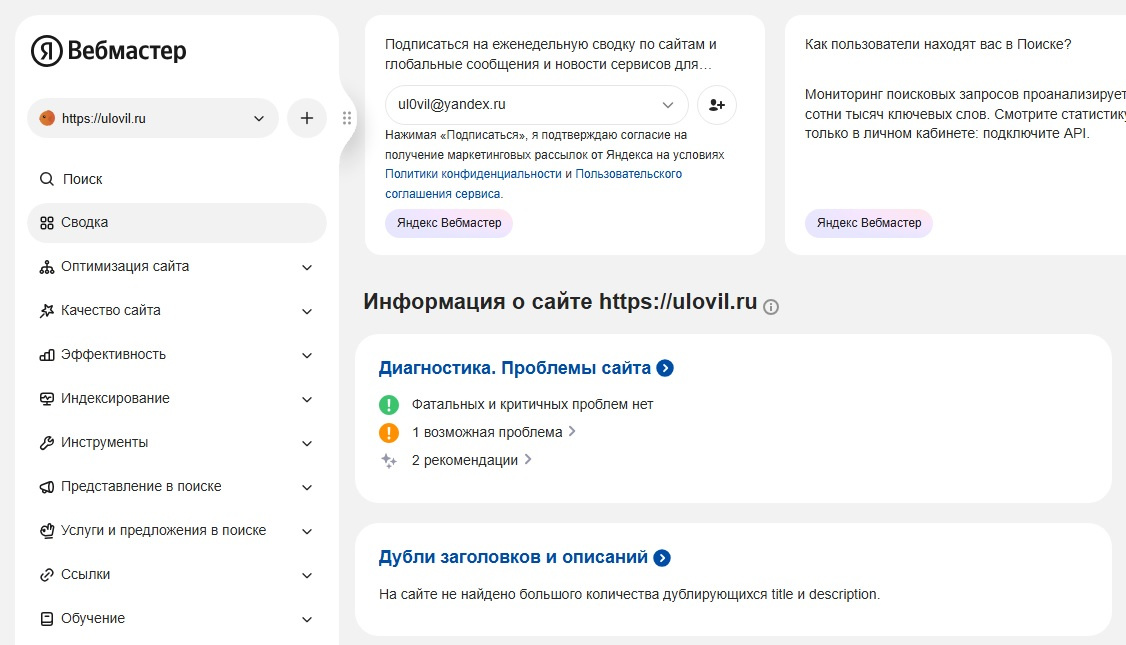Open Качество сайта menu label
Image resolution: width=1126 pixels, height=645 pixels.
111,310
